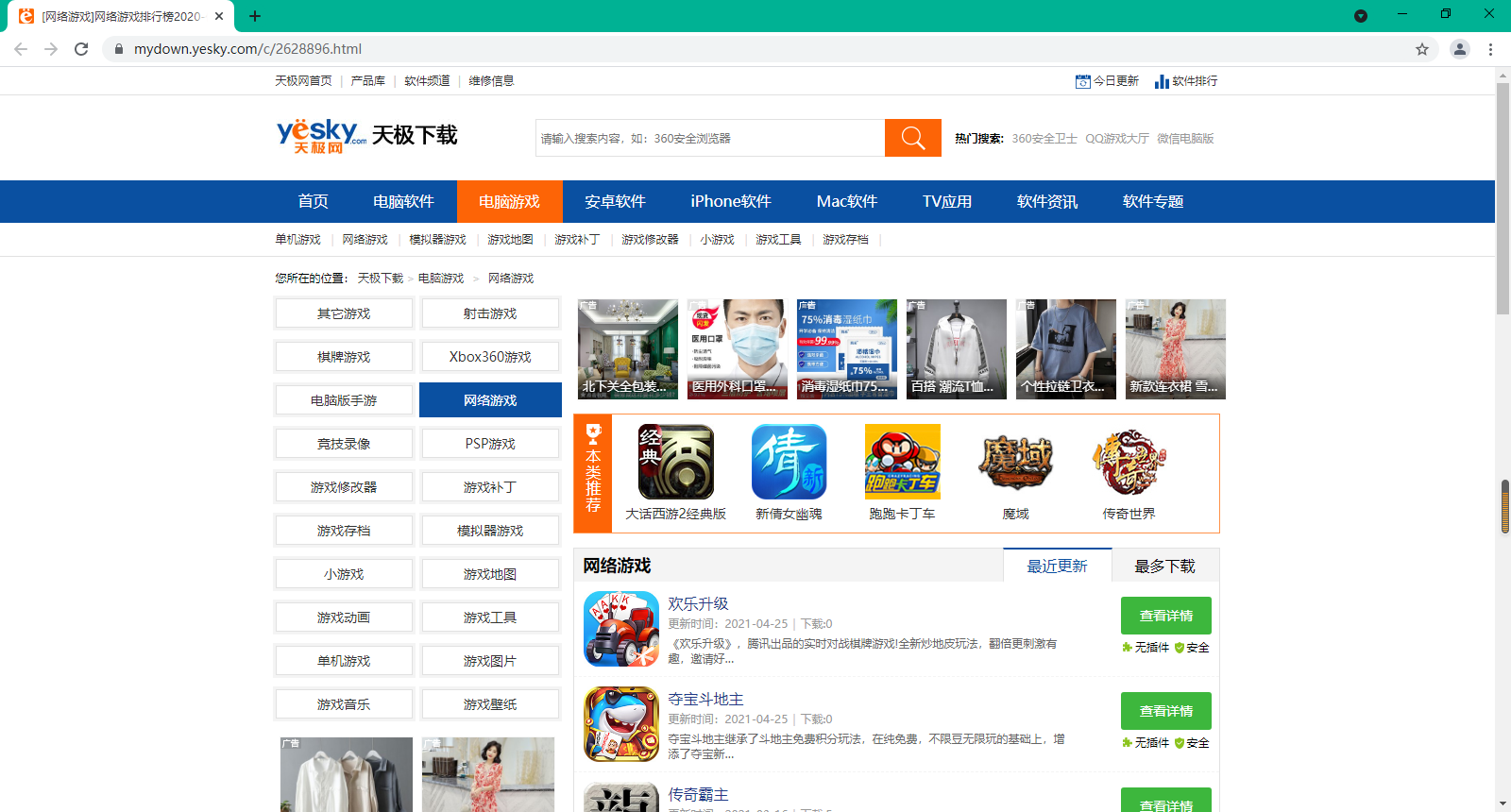Select PSP游戏 category button
This screenshot has width=1511, height=812.
point(490,444)
